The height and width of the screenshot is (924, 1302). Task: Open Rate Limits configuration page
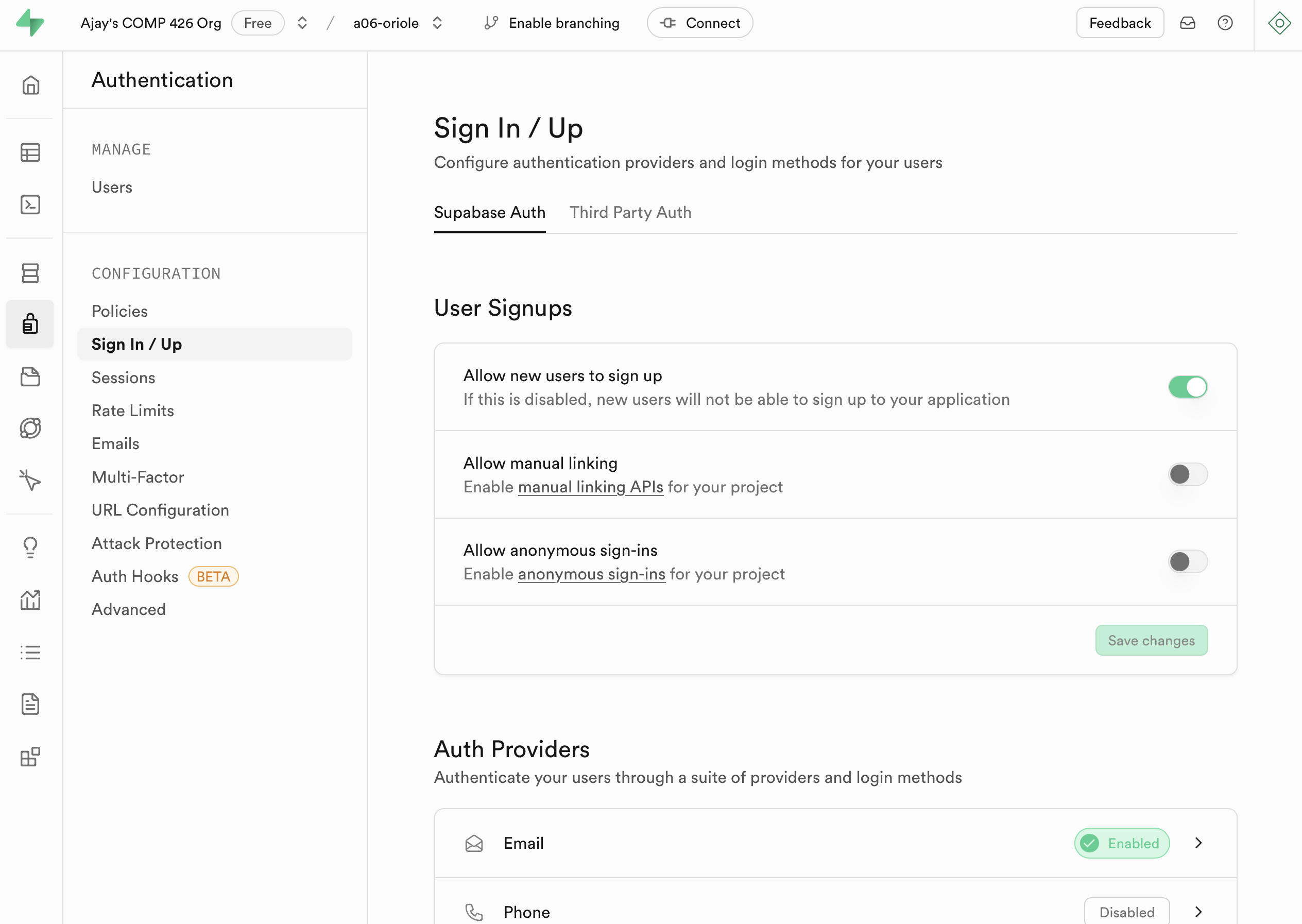[132, 411]
